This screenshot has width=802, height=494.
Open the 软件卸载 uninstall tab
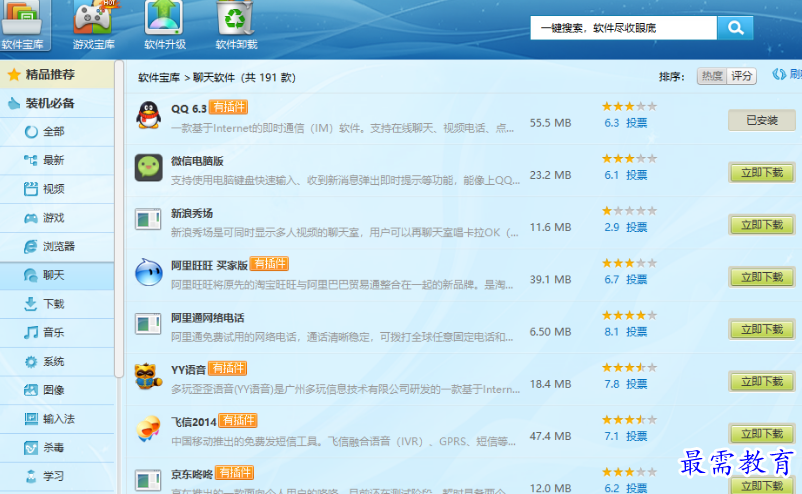(x=236, y=26)
